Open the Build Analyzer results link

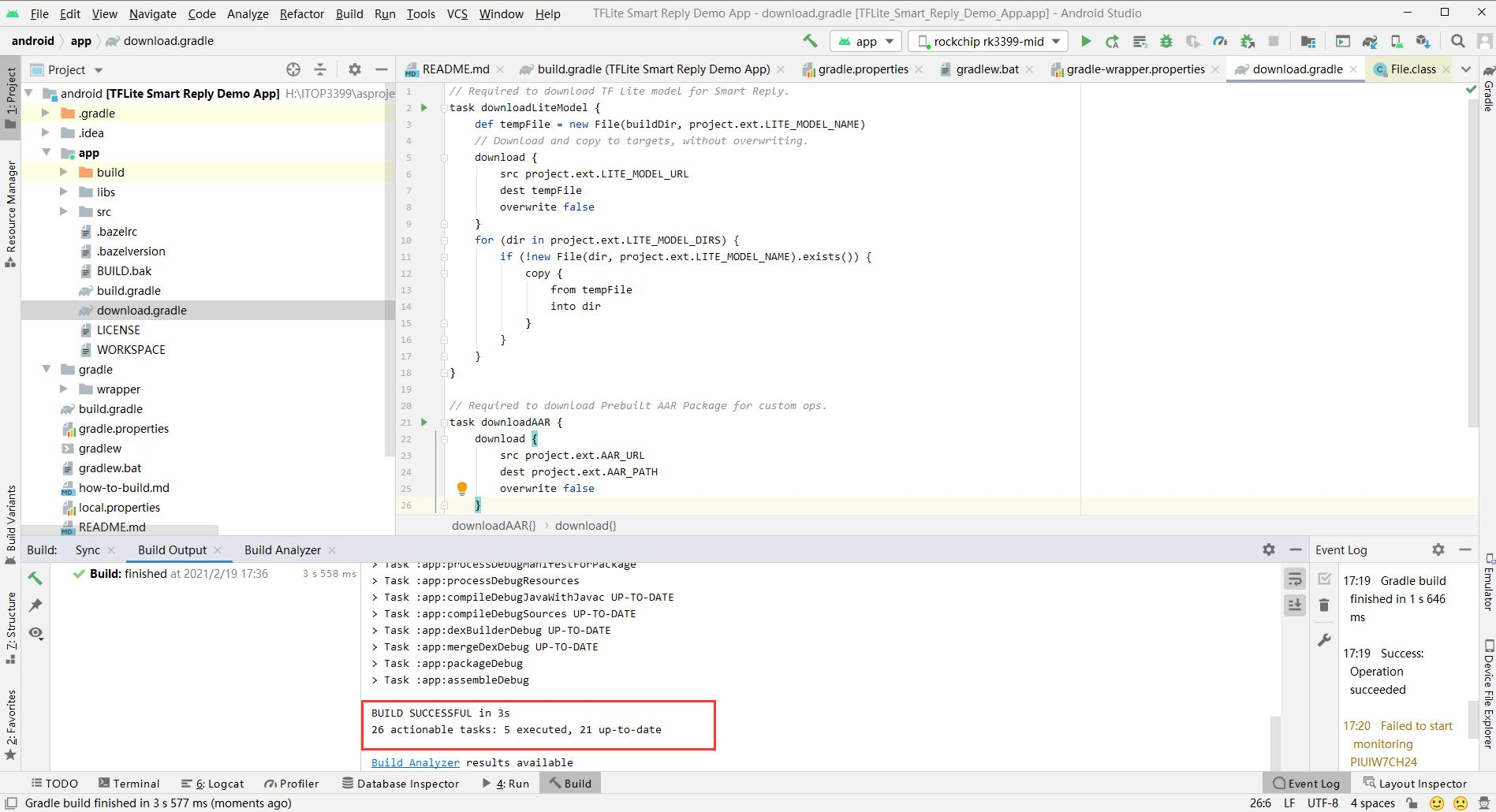[x=416, y=762]
